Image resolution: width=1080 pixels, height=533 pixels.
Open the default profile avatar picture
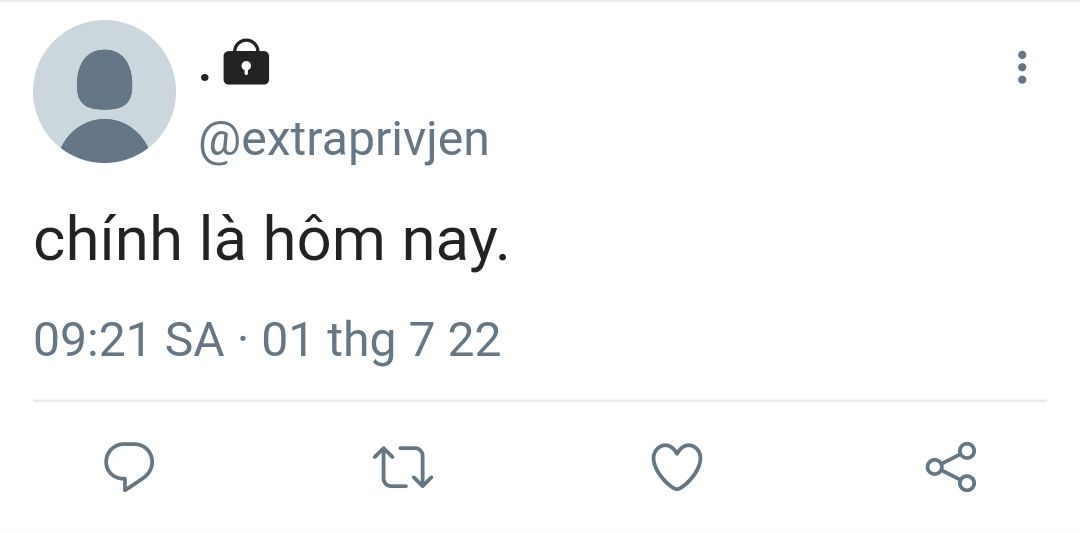[x=104, y=92]
